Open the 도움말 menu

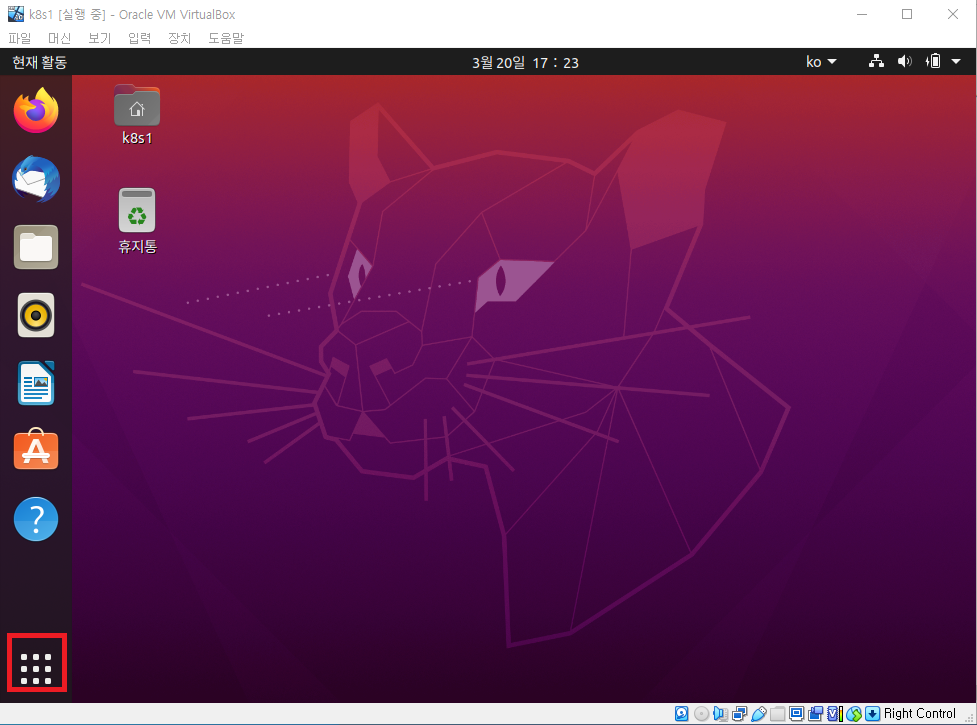point(226,38)
